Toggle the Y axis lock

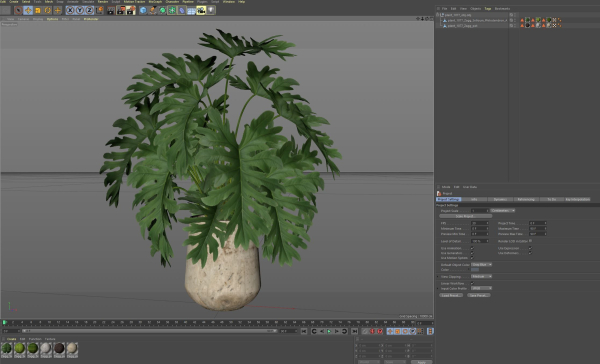(x=80, y=10)
